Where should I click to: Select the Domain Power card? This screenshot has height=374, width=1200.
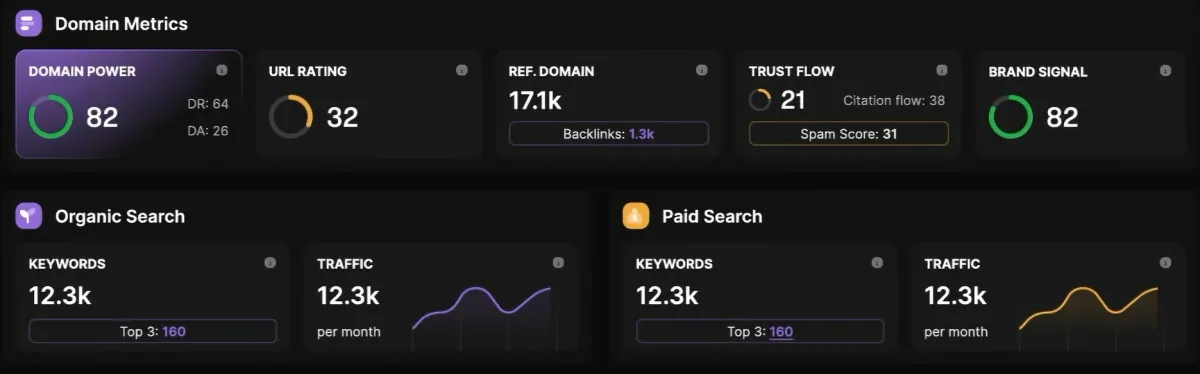(x=128, y=104)
